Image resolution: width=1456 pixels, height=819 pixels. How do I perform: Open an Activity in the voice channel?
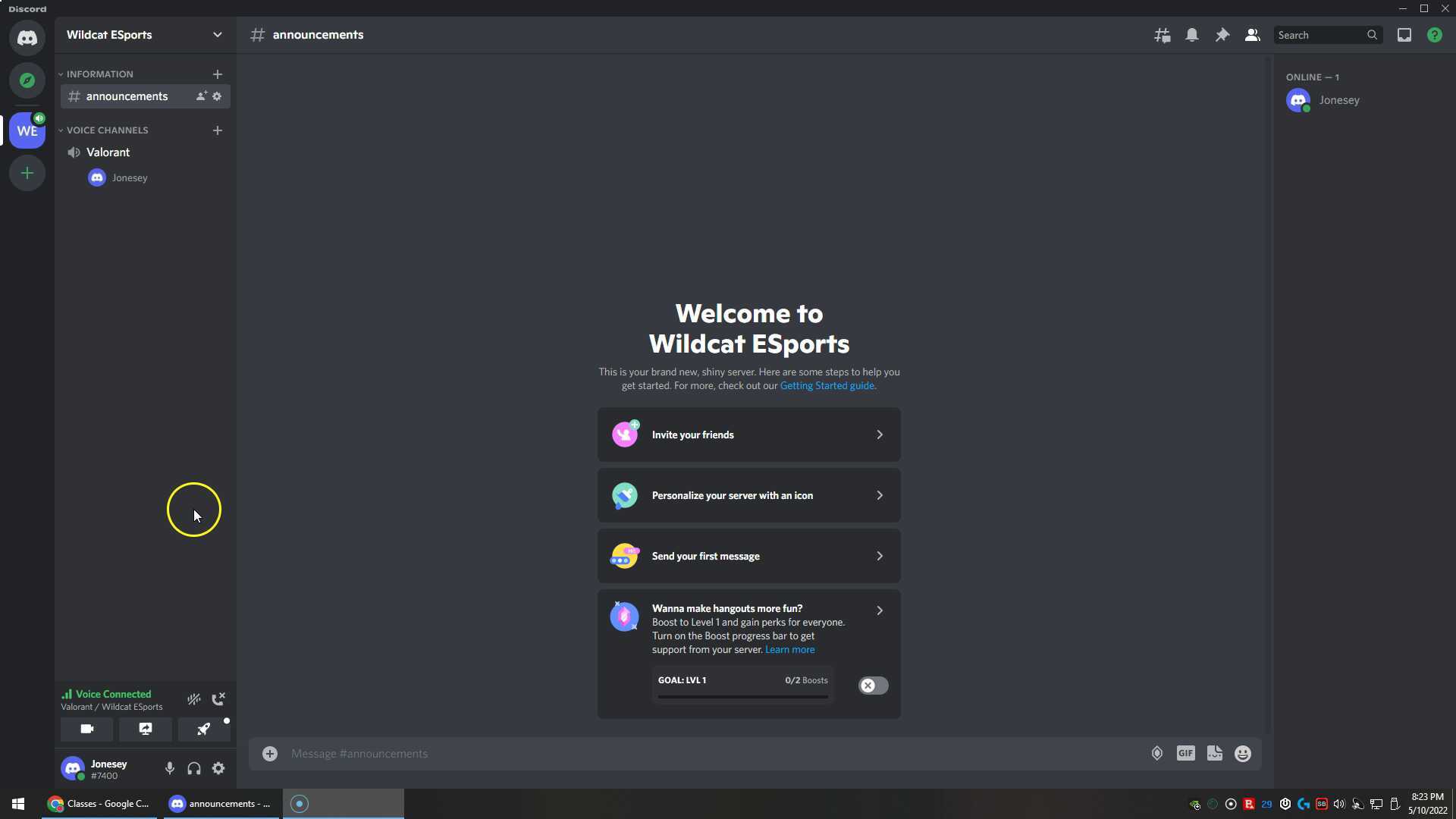pos(203,729)
